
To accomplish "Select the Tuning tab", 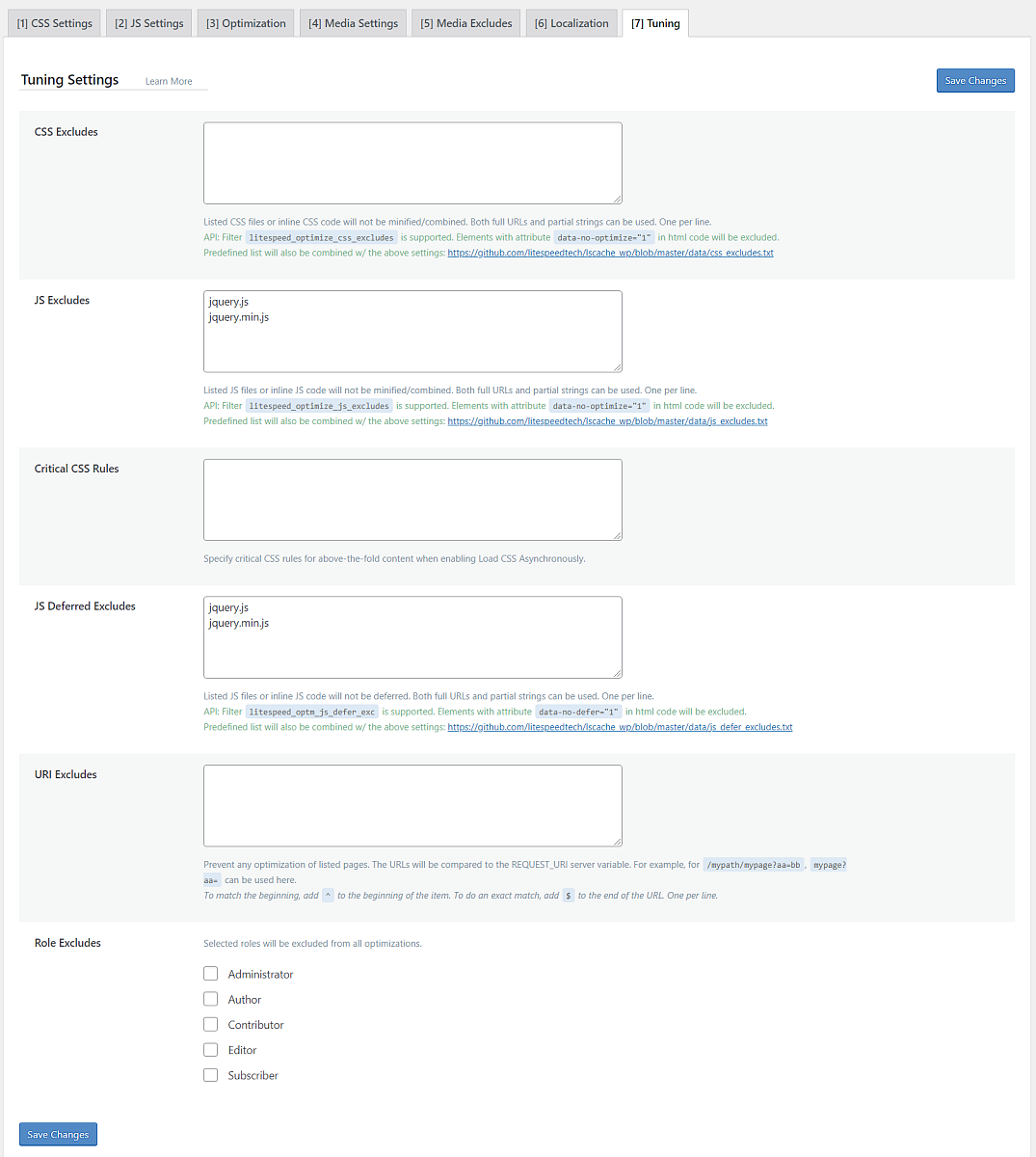I will pos(655,23).
